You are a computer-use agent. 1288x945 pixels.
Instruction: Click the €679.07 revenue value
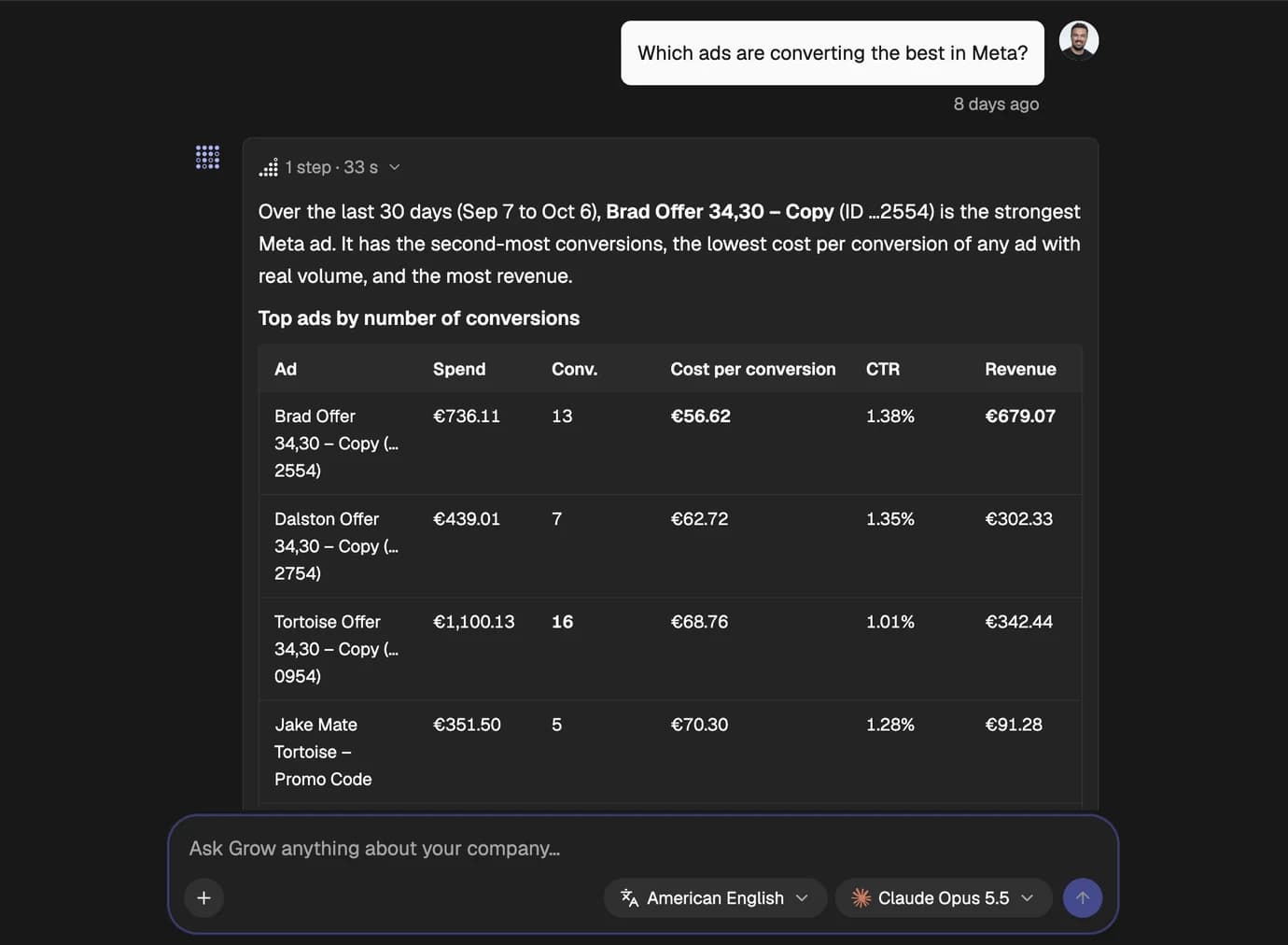[1020, 416]
